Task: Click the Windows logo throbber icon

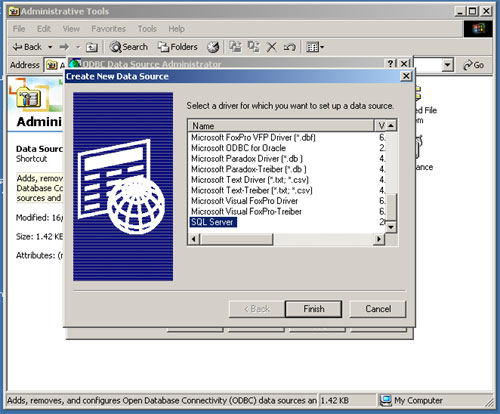Action: [478, 29]
